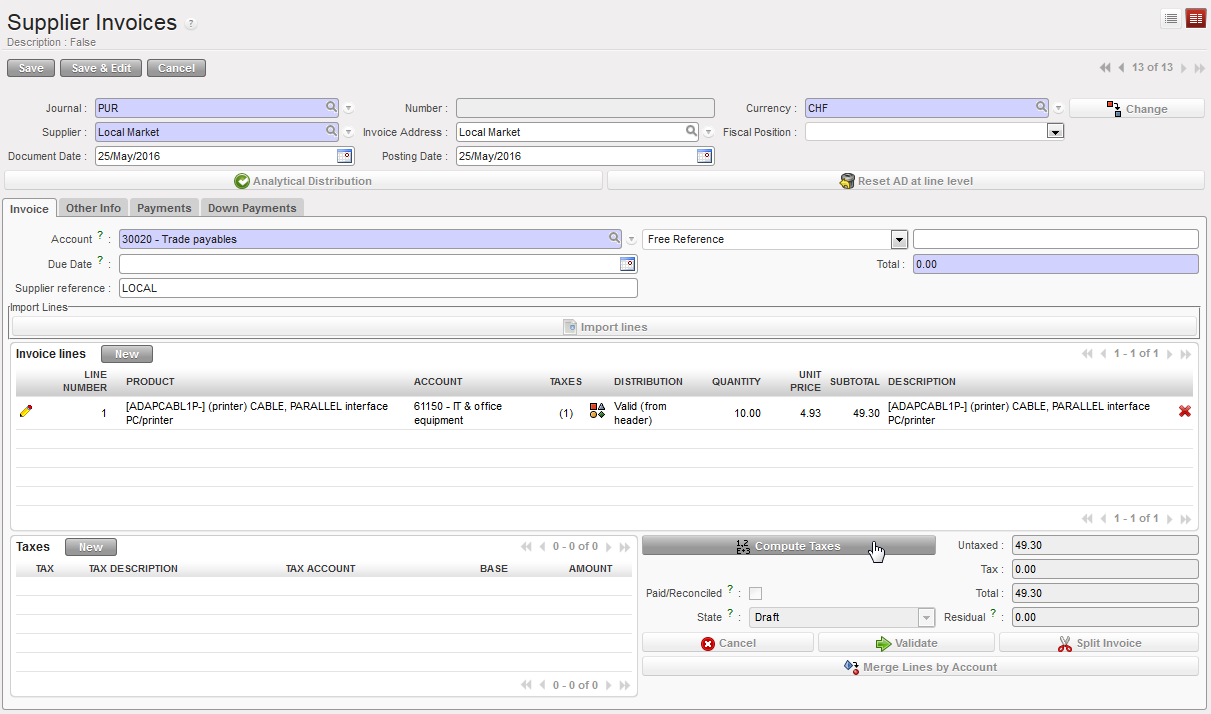Search suppliers using the magnifier icon
Screen dimensions: 1211x714
pos(331,131)
